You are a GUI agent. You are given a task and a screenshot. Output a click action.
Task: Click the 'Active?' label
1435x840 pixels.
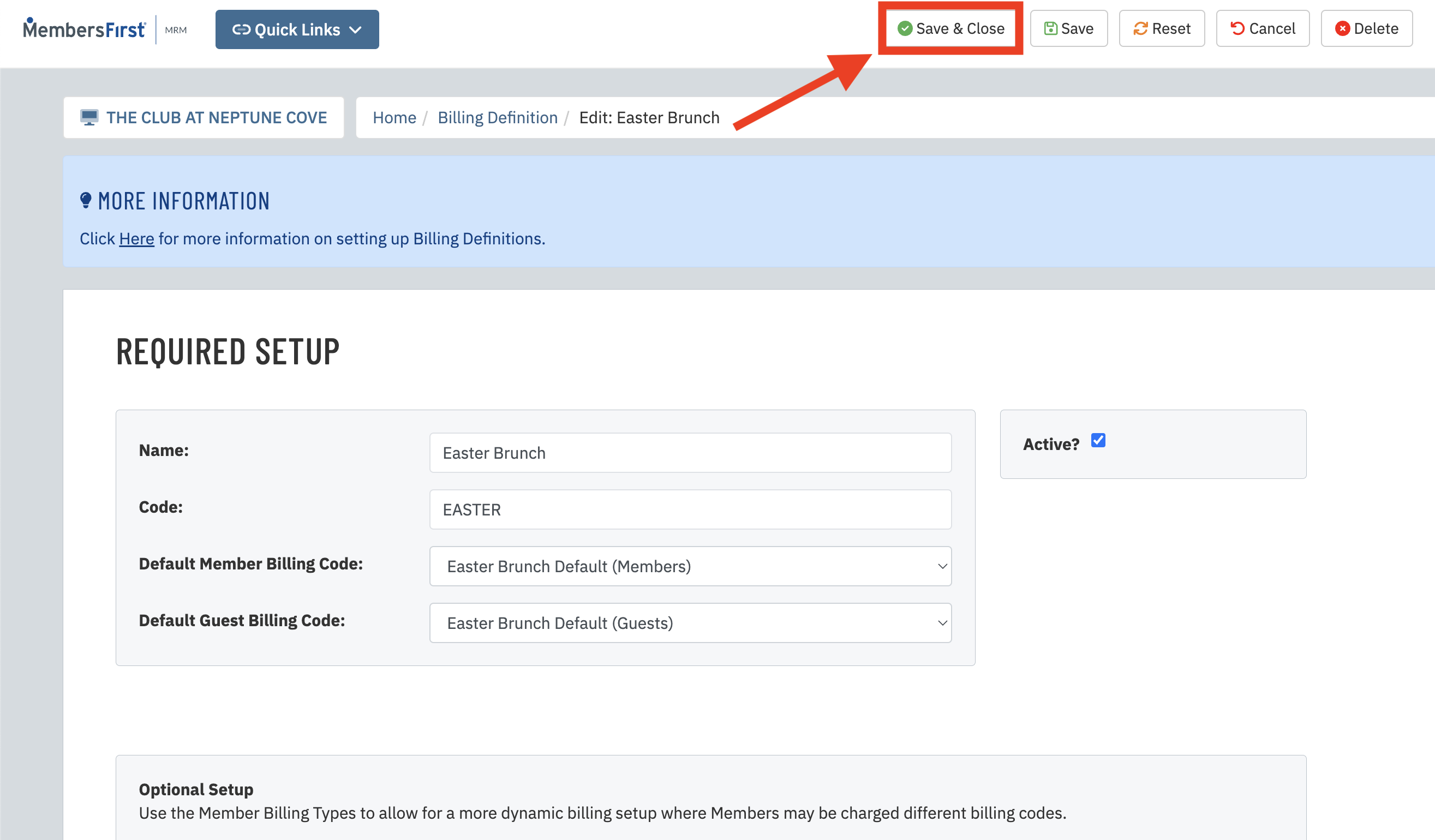pos(1051,444)
